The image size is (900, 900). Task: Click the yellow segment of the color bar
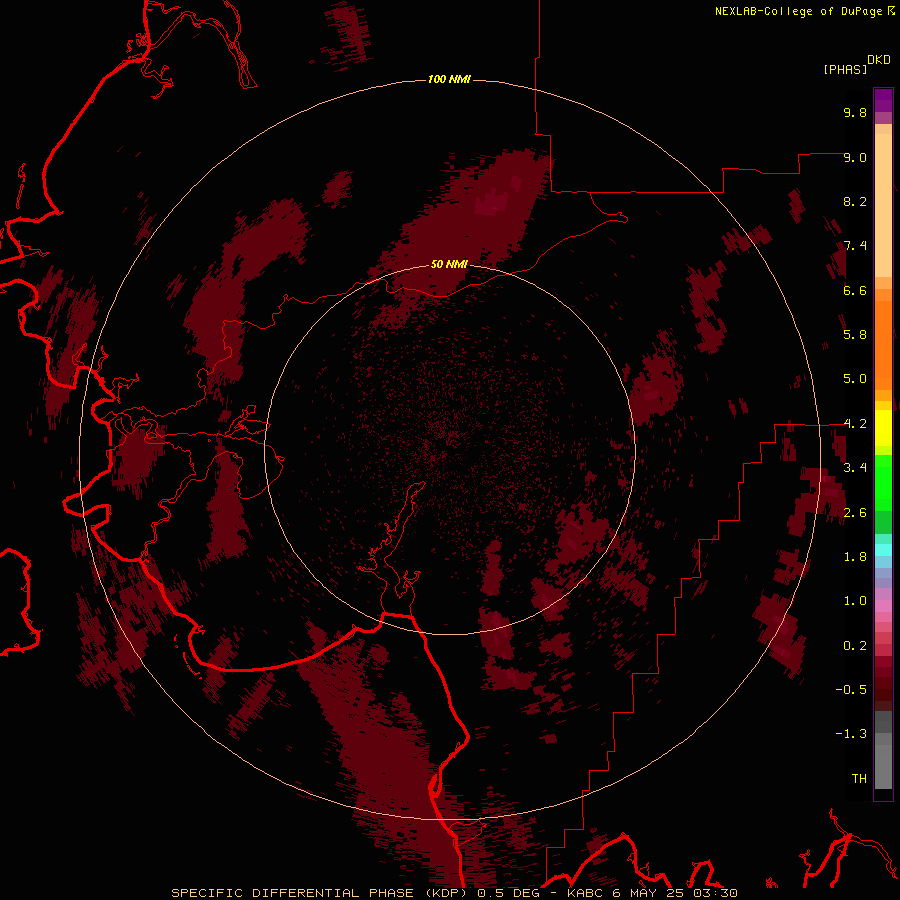(x=883, y=428)
